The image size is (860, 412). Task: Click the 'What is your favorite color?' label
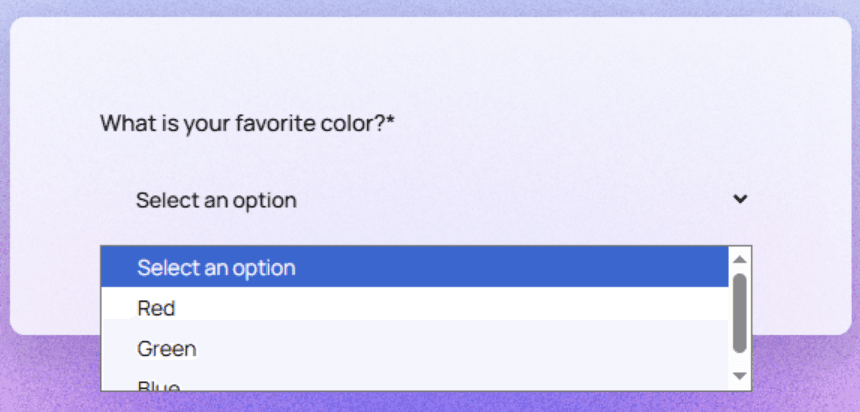tap(242, 124)
